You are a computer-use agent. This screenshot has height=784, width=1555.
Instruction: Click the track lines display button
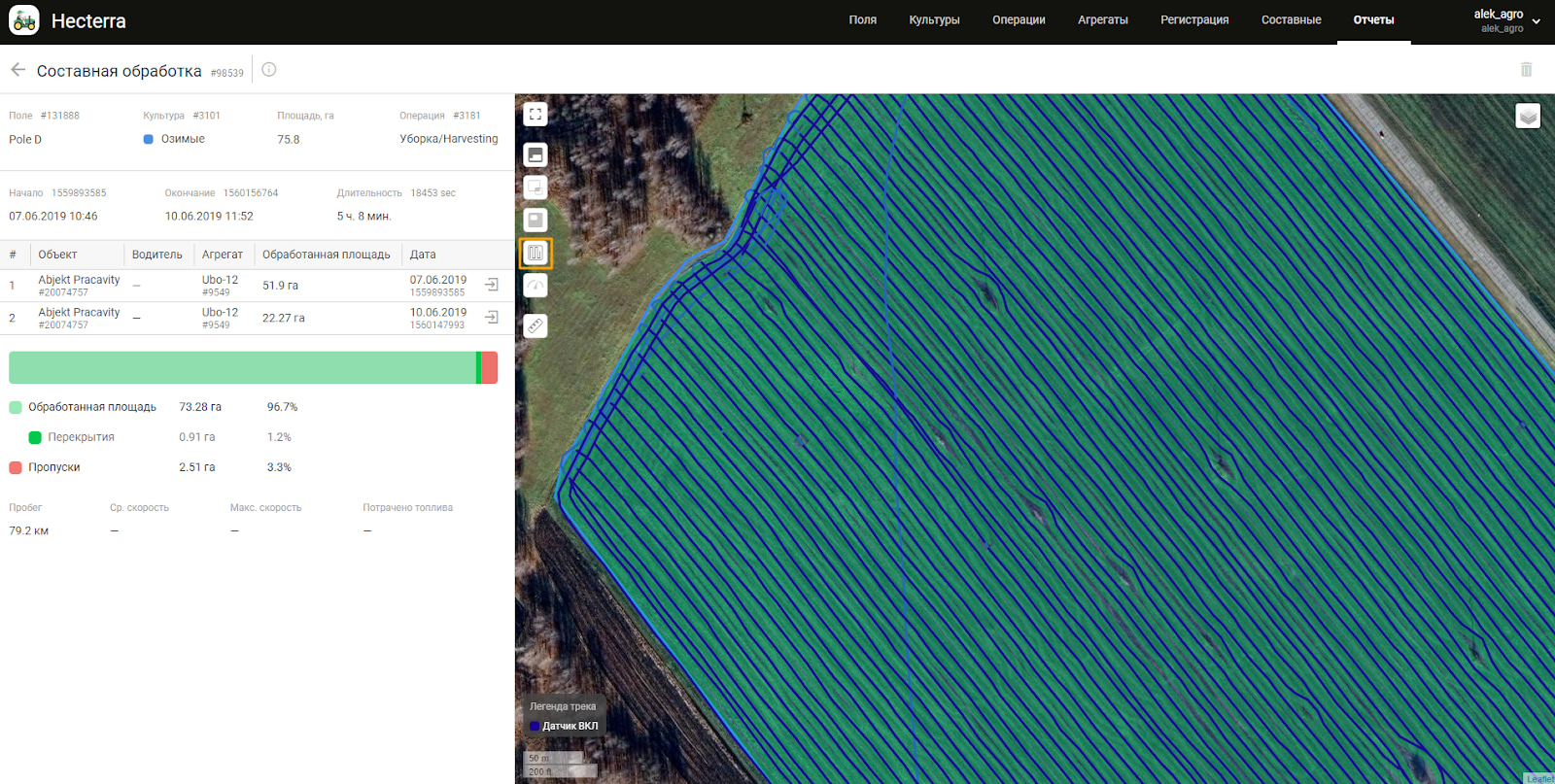click(536, 254)
